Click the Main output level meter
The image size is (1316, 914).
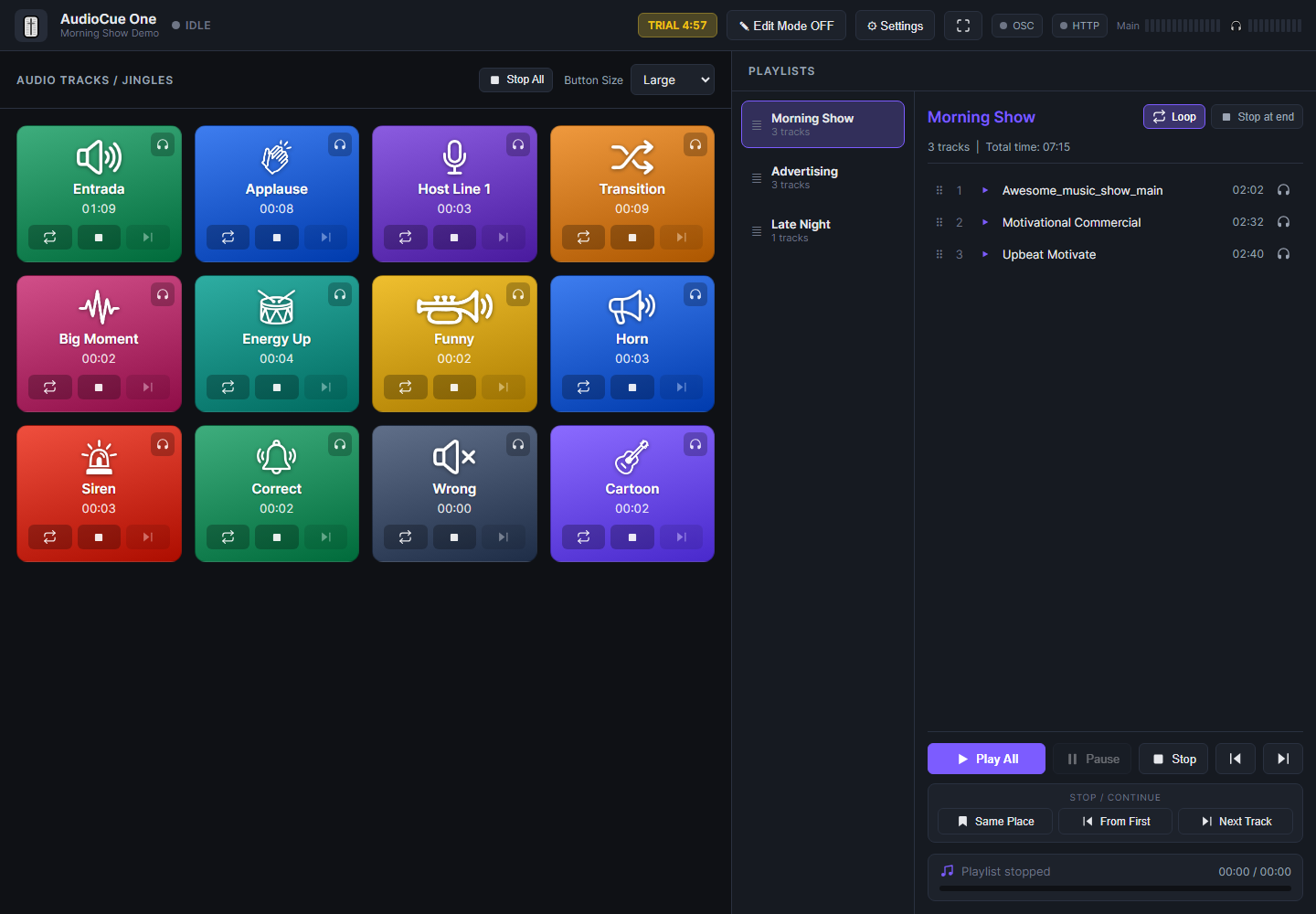click(x=1183, y=26)
